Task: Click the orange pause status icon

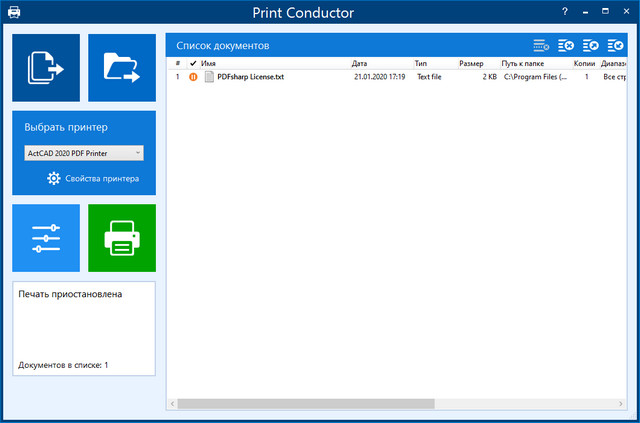Action: [x=193, y=77]
